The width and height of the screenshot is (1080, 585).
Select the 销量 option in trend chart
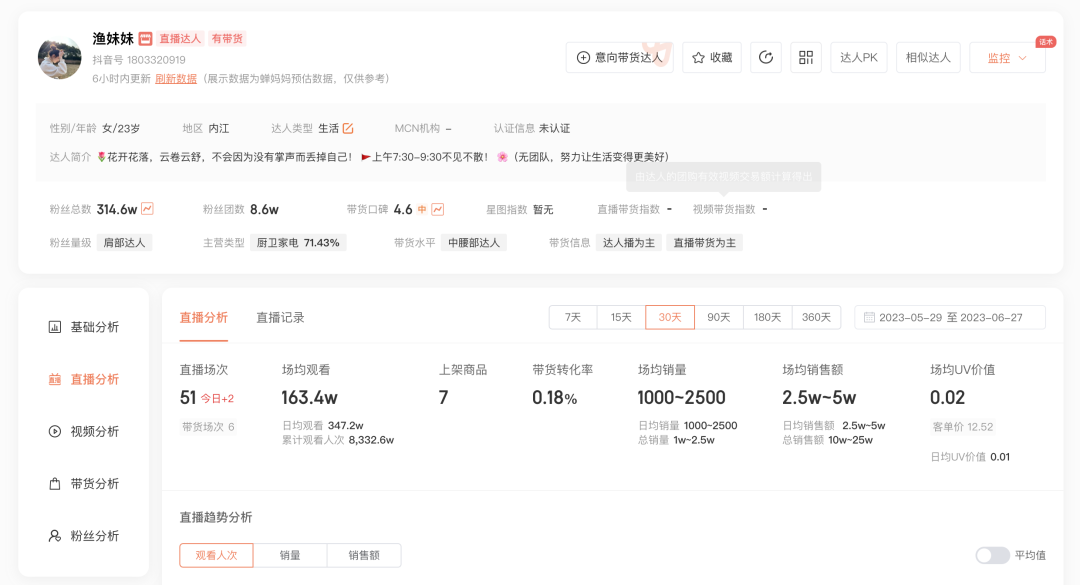pyautogui.click(x=288, y=555)
